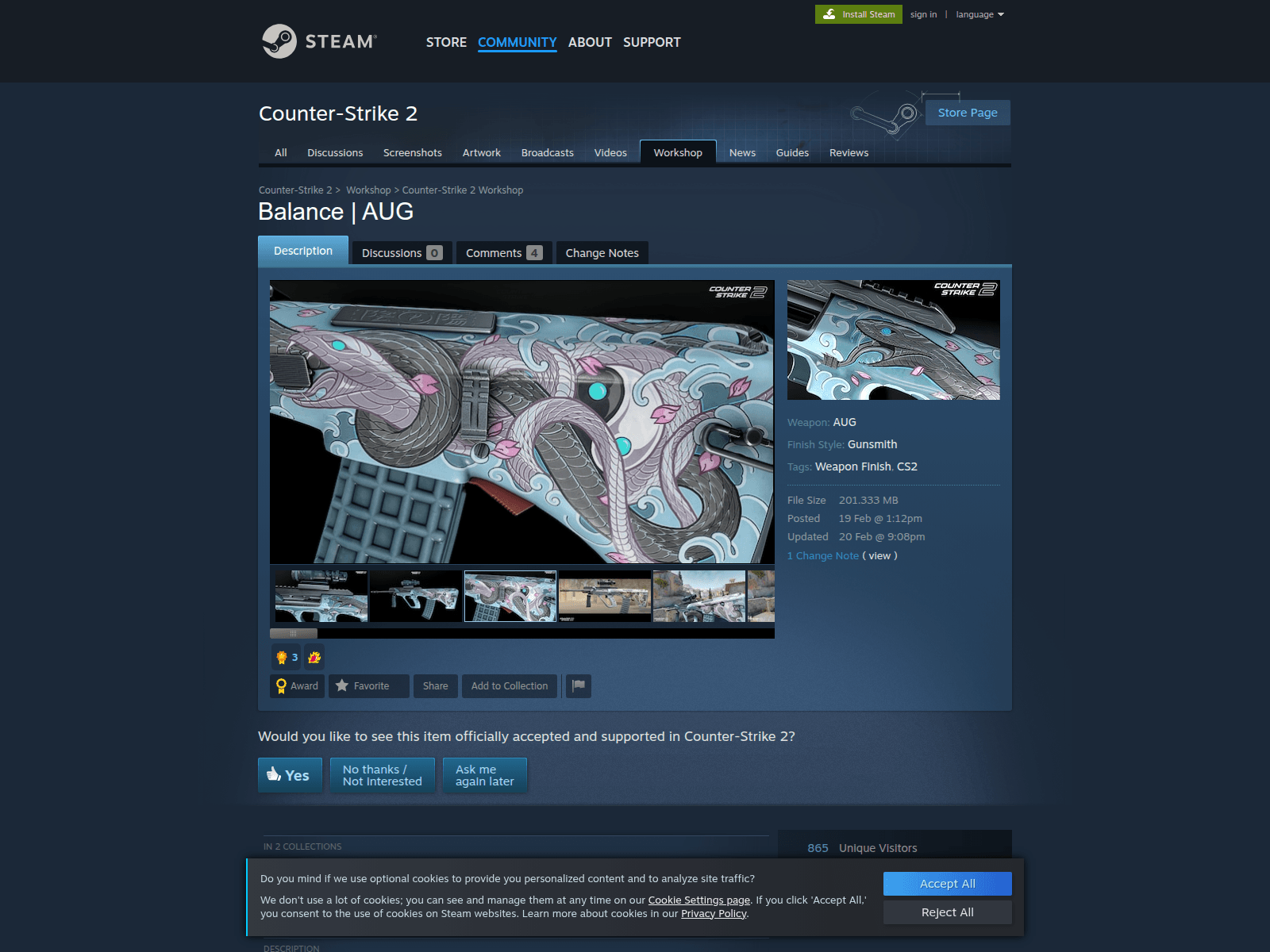This screenshot has width=1270, height=952.
Task: Open the ABOUT menu
Action: pyautogui.click(x=590, y=42)
